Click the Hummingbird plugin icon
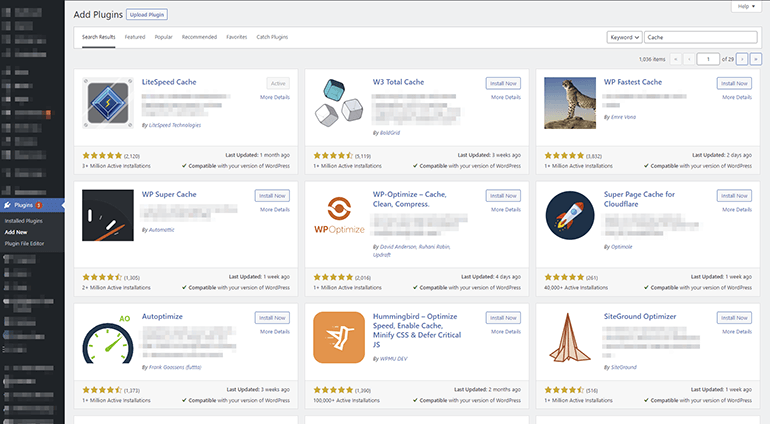Screen dimensions: 770x424 pos(341,337)
